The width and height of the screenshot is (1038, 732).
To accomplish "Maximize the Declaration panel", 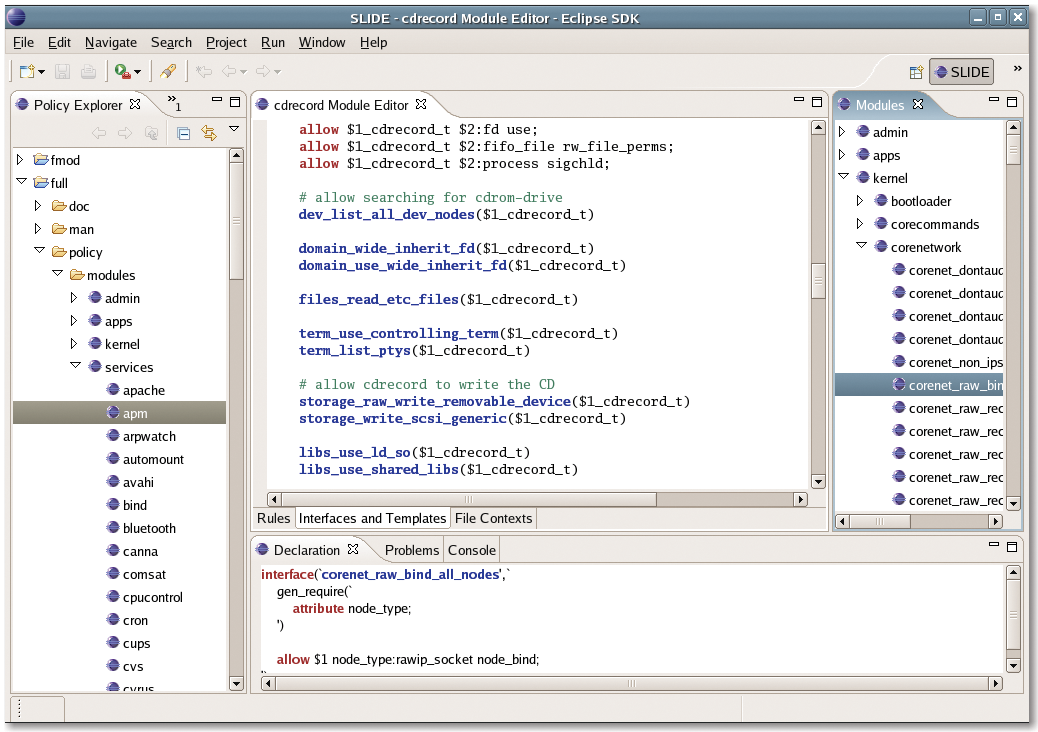I will pyautogui.click(x=1012, y=547).
